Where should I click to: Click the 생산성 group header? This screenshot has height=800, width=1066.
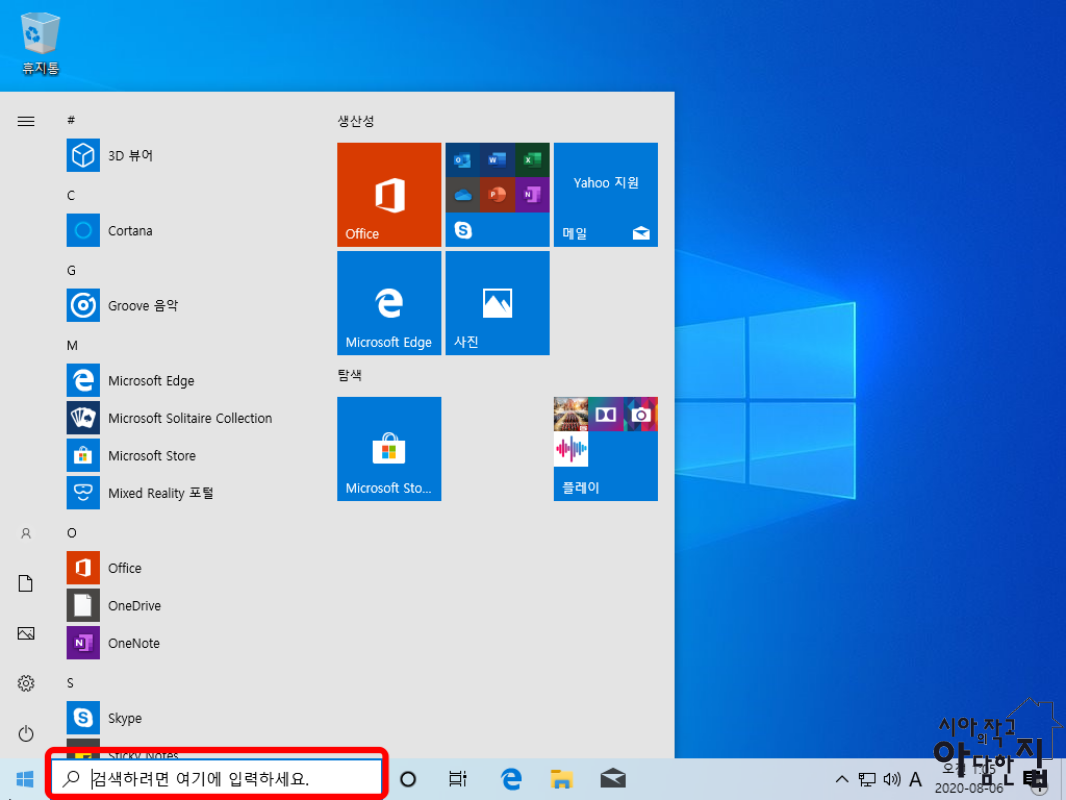click(x=356, y=121)
